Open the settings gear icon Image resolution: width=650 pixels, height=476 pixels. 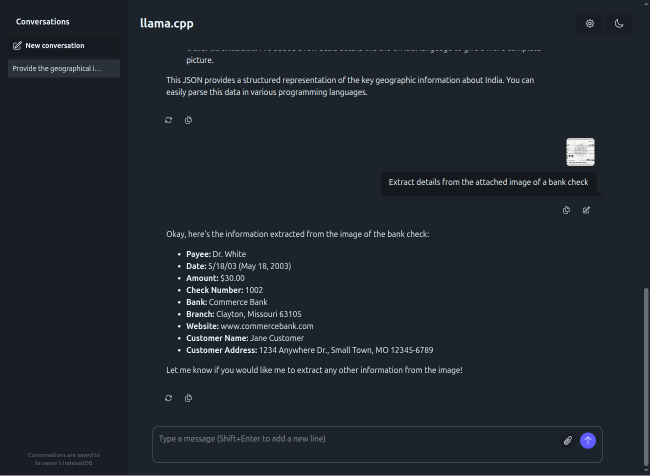point(590,23)
